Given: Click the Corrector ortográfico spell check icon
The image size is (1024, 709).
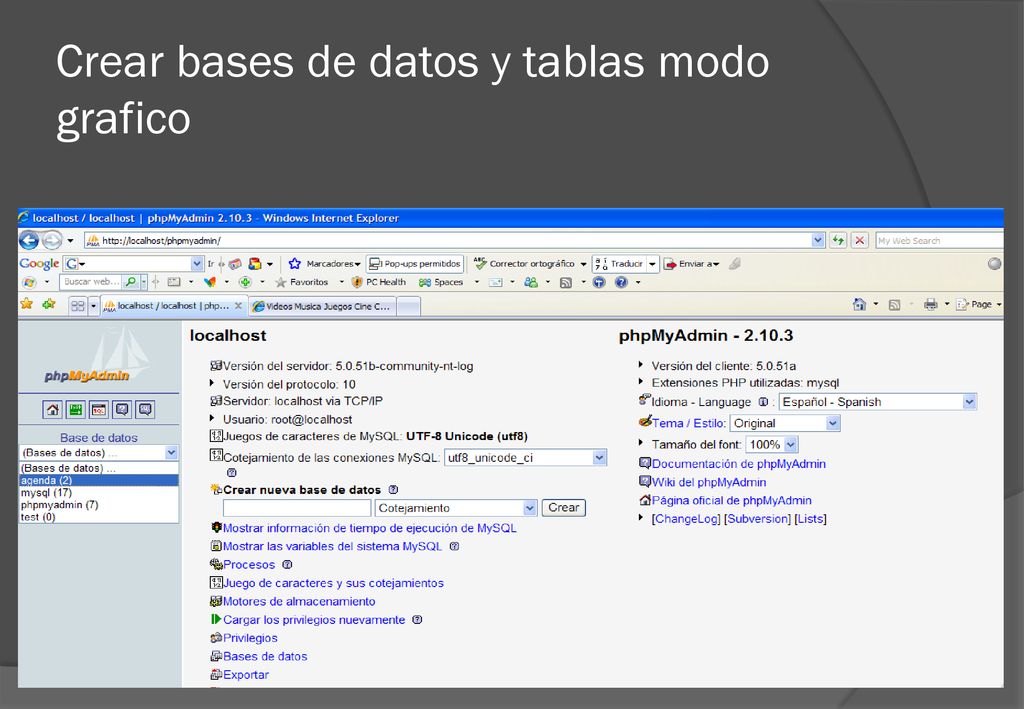Looking at the screenshot, I should click(481, 263).
